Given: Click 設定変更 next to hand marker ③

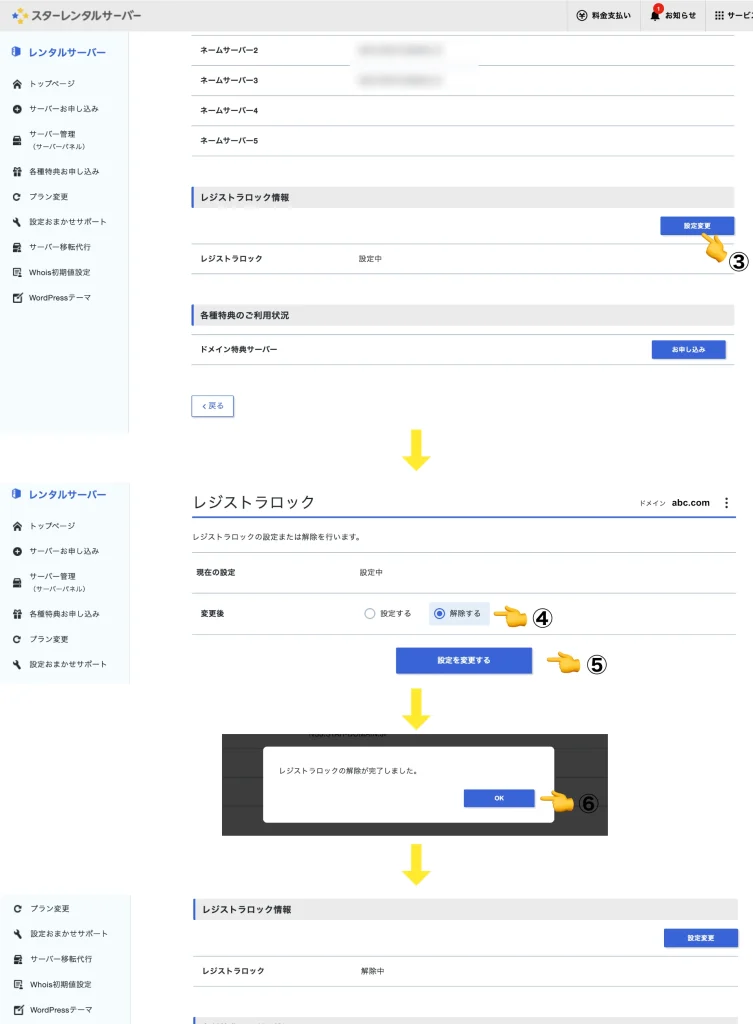Looking at the screenshot, I should pos(697,226).
